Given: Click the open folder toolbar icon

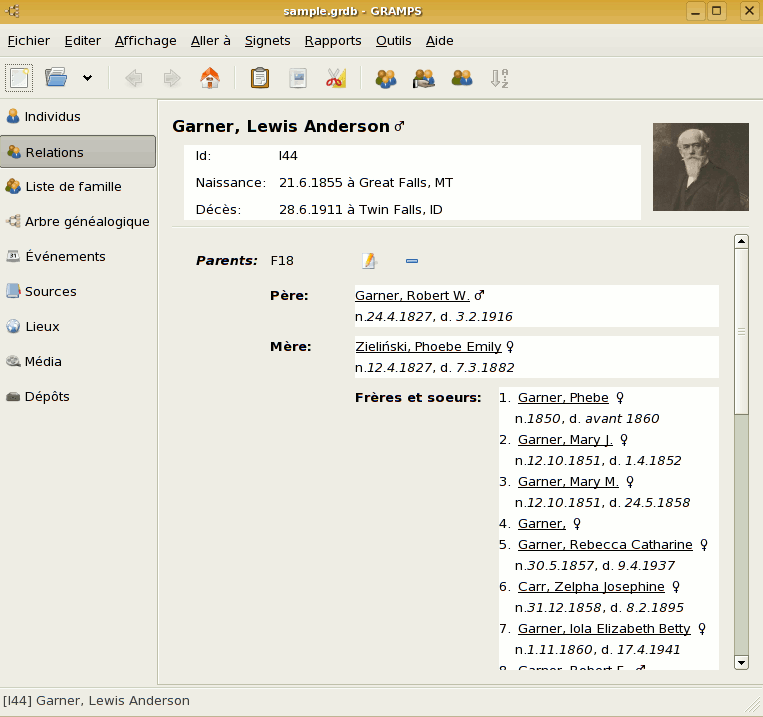Looking at the screenshot, I should pos(56,78).
